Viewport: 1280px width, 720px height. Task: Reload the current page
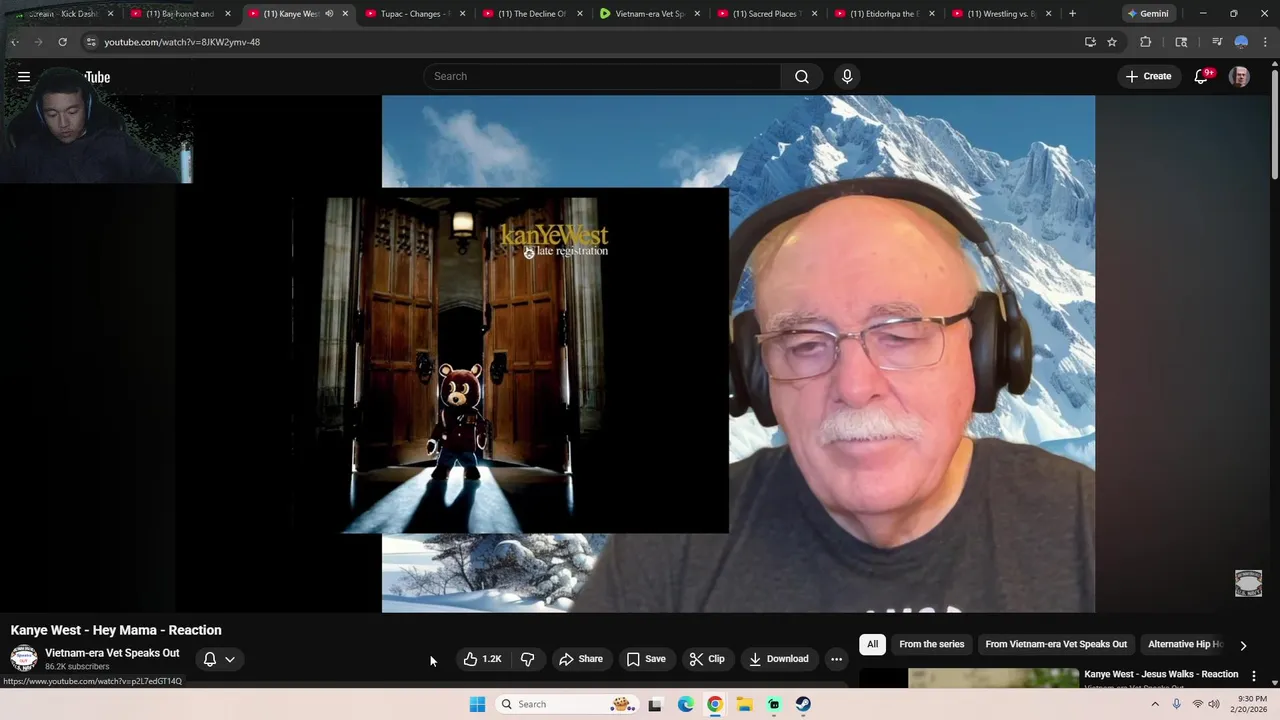[x=62, y=42]
